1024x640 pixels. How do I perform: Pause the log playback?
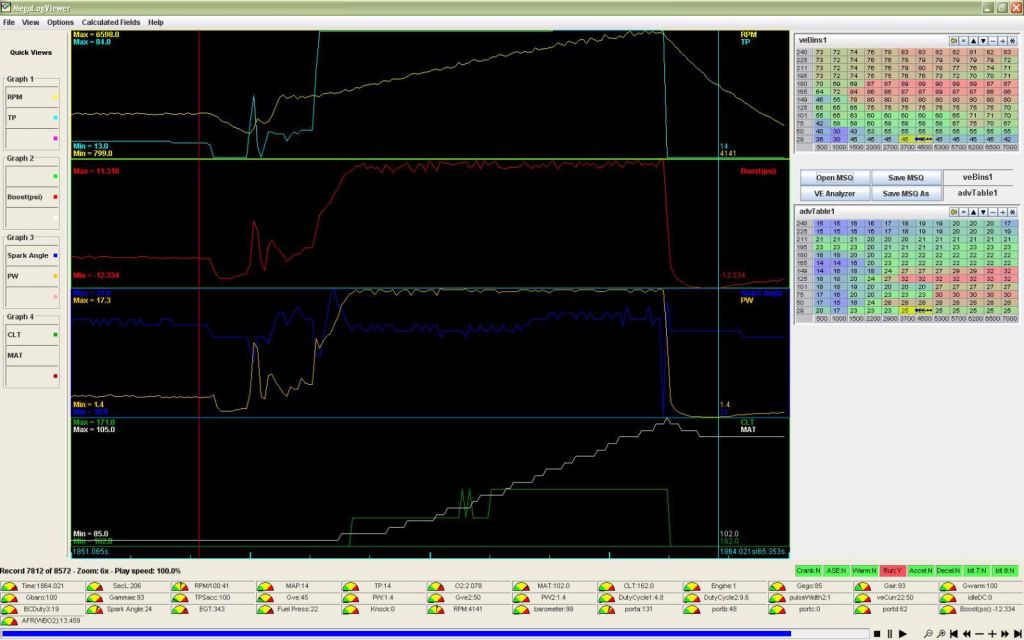point(890,633)
